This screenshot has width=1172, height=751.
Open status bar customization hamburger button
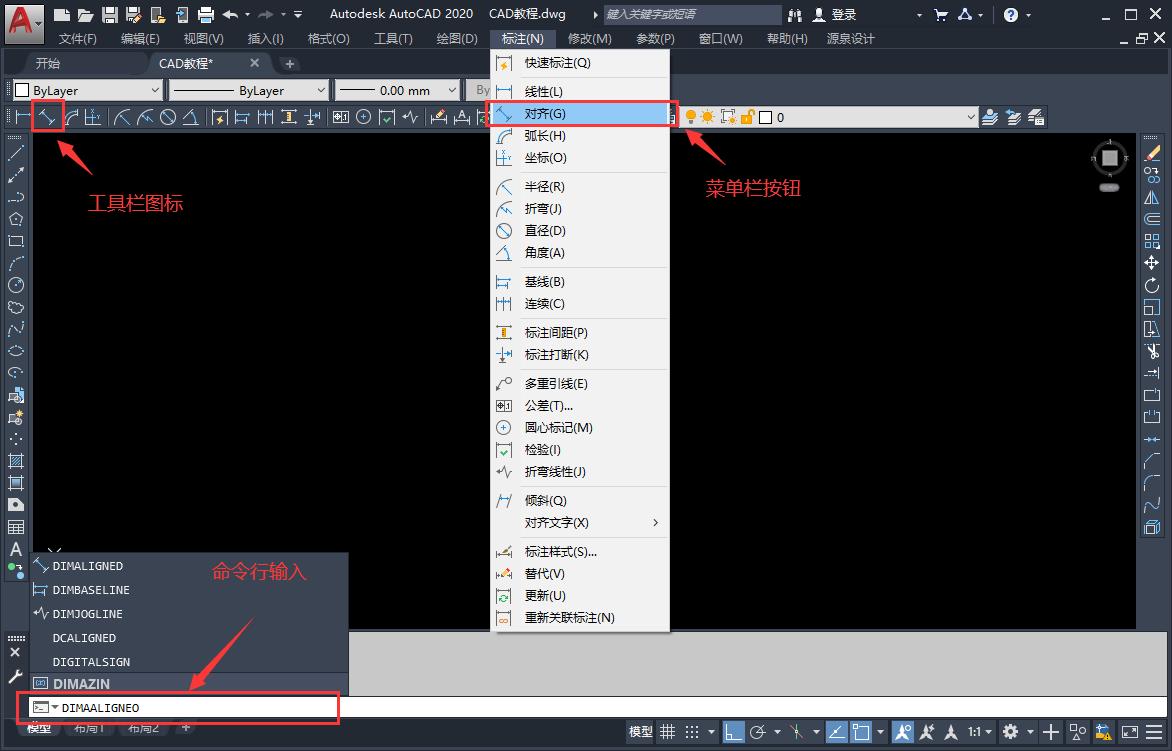coord(1154,732)
